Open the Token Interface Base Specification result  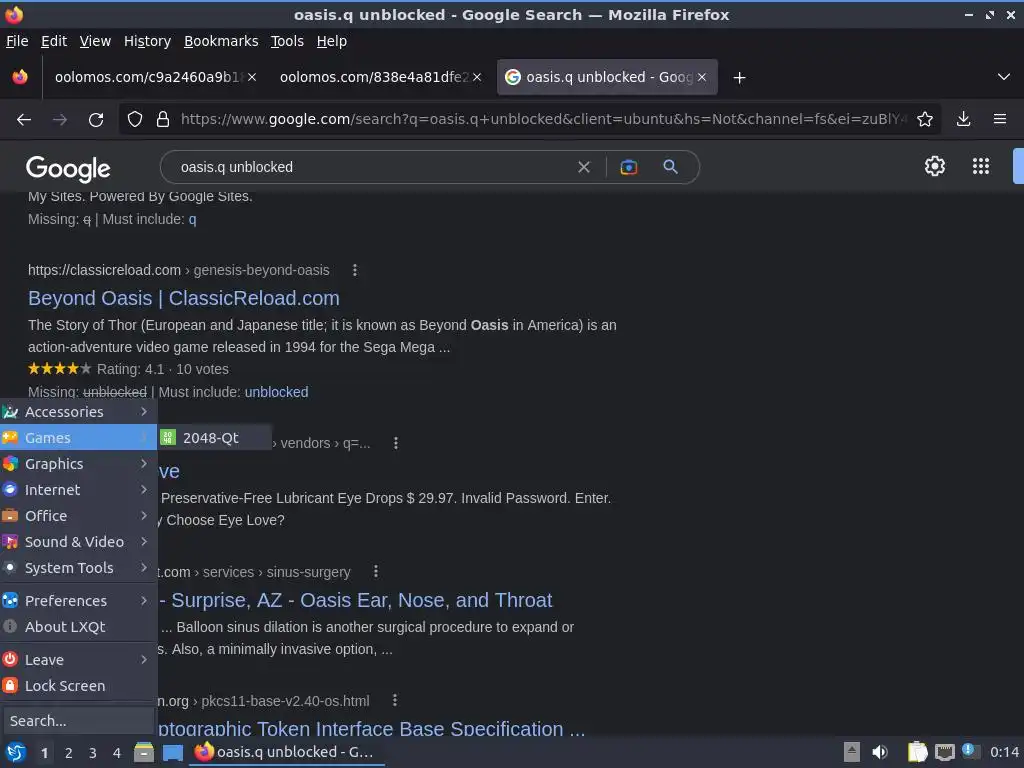coord(371,728)
